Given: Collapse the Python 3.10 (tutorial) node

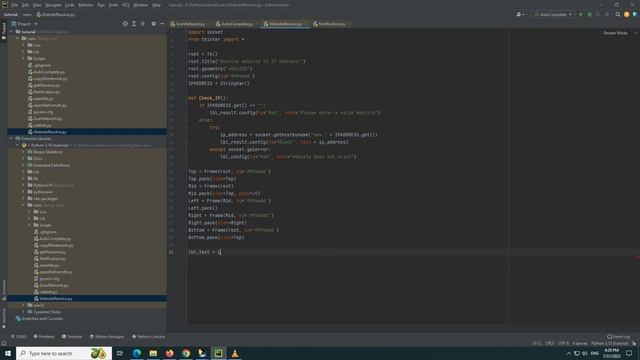Looking at the screenshot, I should tap(18, 145).
